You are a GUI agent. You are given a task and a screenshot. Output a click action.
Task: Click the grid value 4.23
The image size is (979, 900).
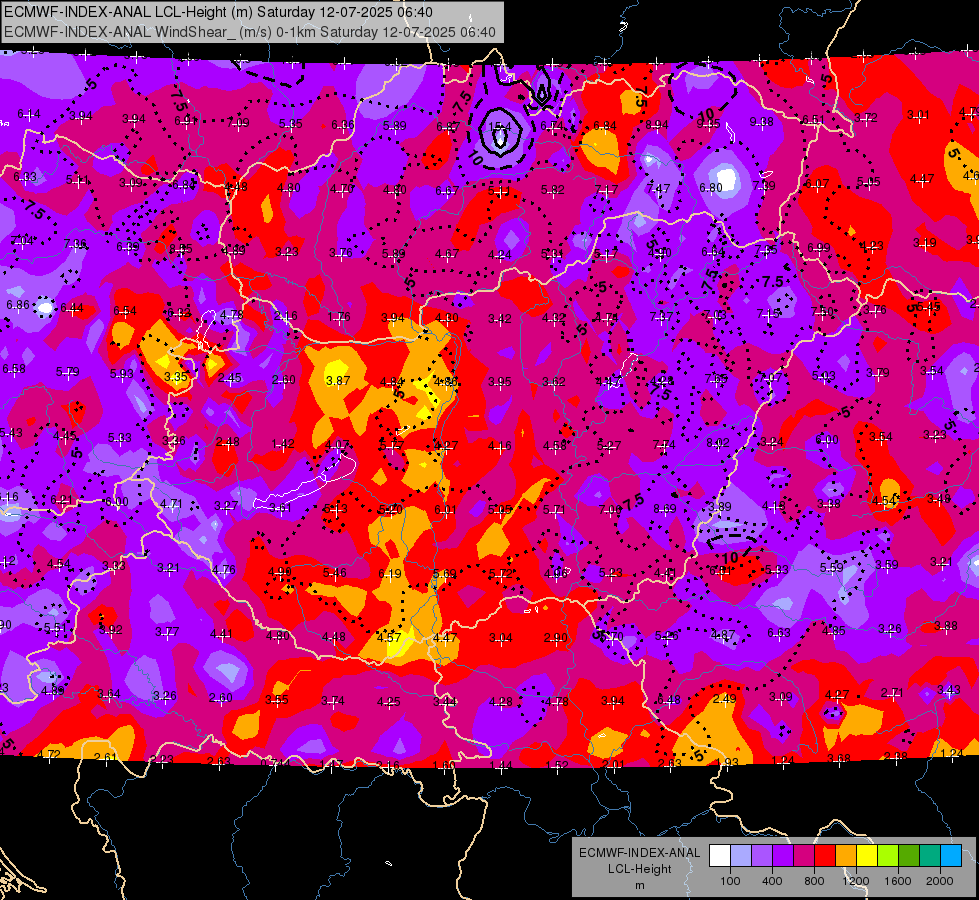point(872,245)
